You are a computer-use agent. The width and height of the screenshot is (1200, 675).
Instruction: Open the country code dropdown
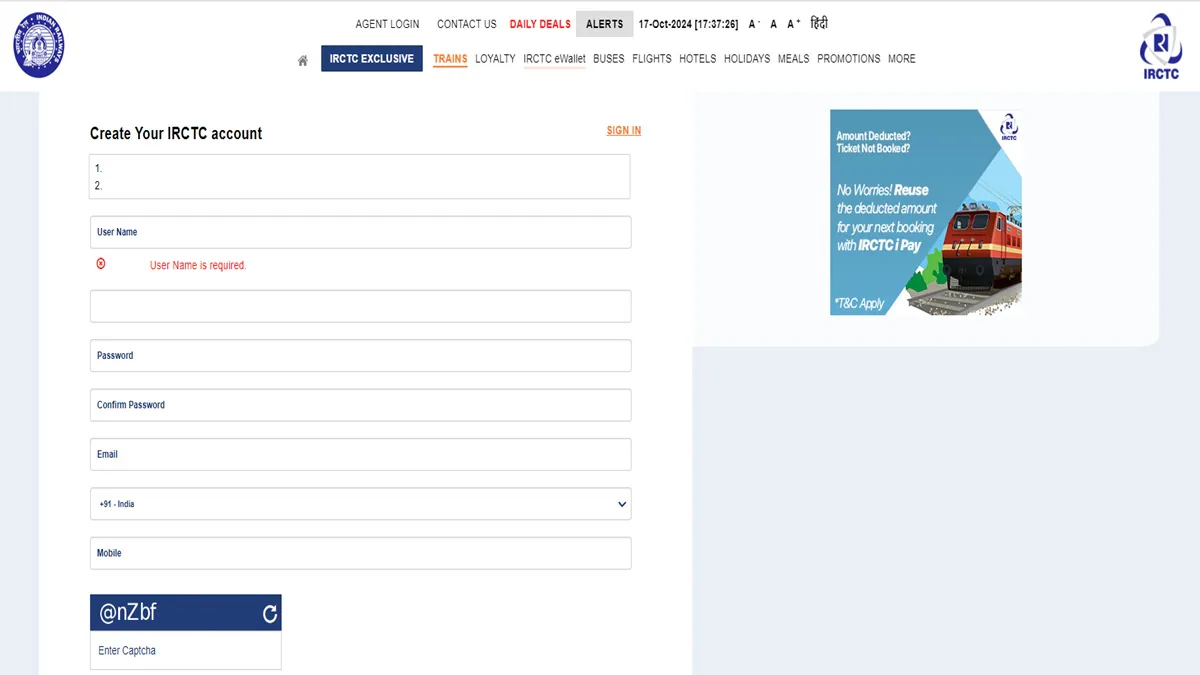(360, 504)
